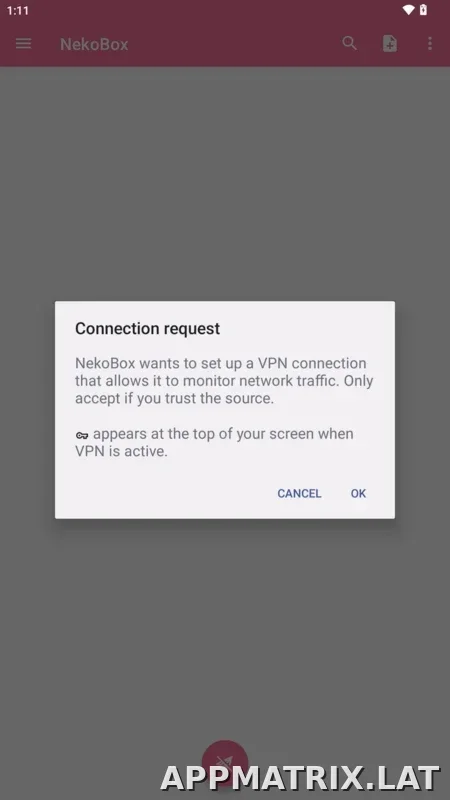Click the APPMATRIX.LAT watermark
Screen dimensions: 450x800
point(300,778)
